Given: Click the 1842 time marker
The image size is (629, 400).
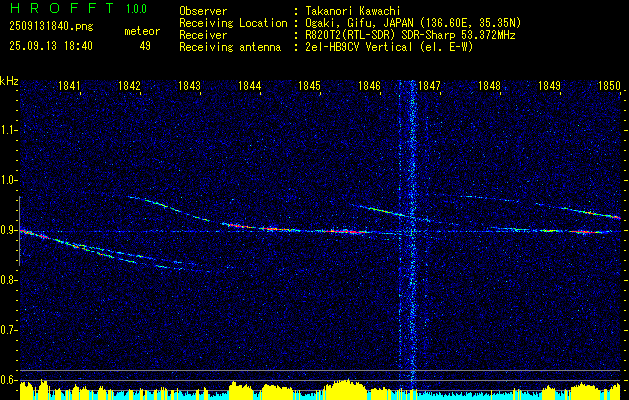Looking at the screenshot, I should tap(130, 86).
